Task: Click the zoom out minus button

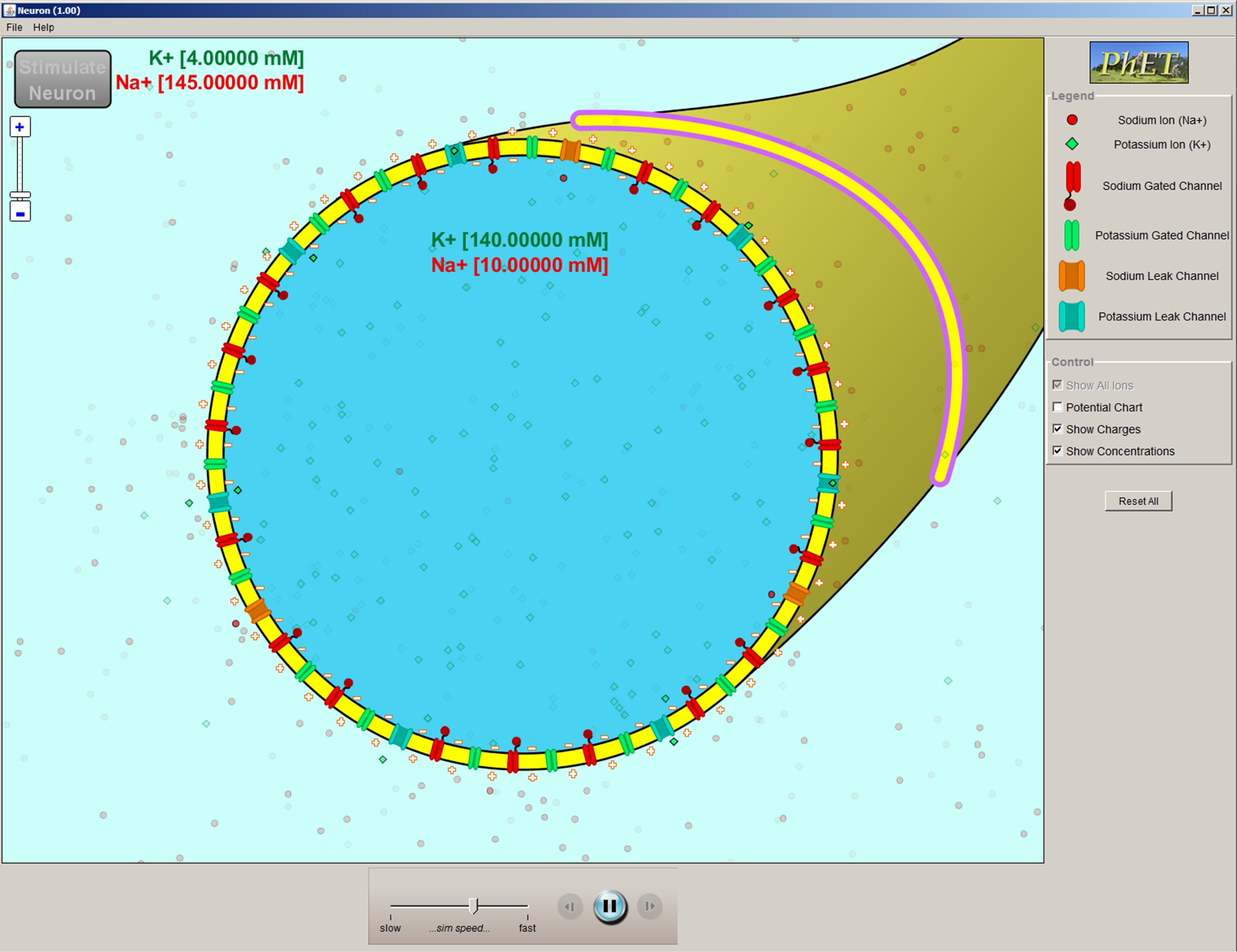Action: (x=20, y=213)
